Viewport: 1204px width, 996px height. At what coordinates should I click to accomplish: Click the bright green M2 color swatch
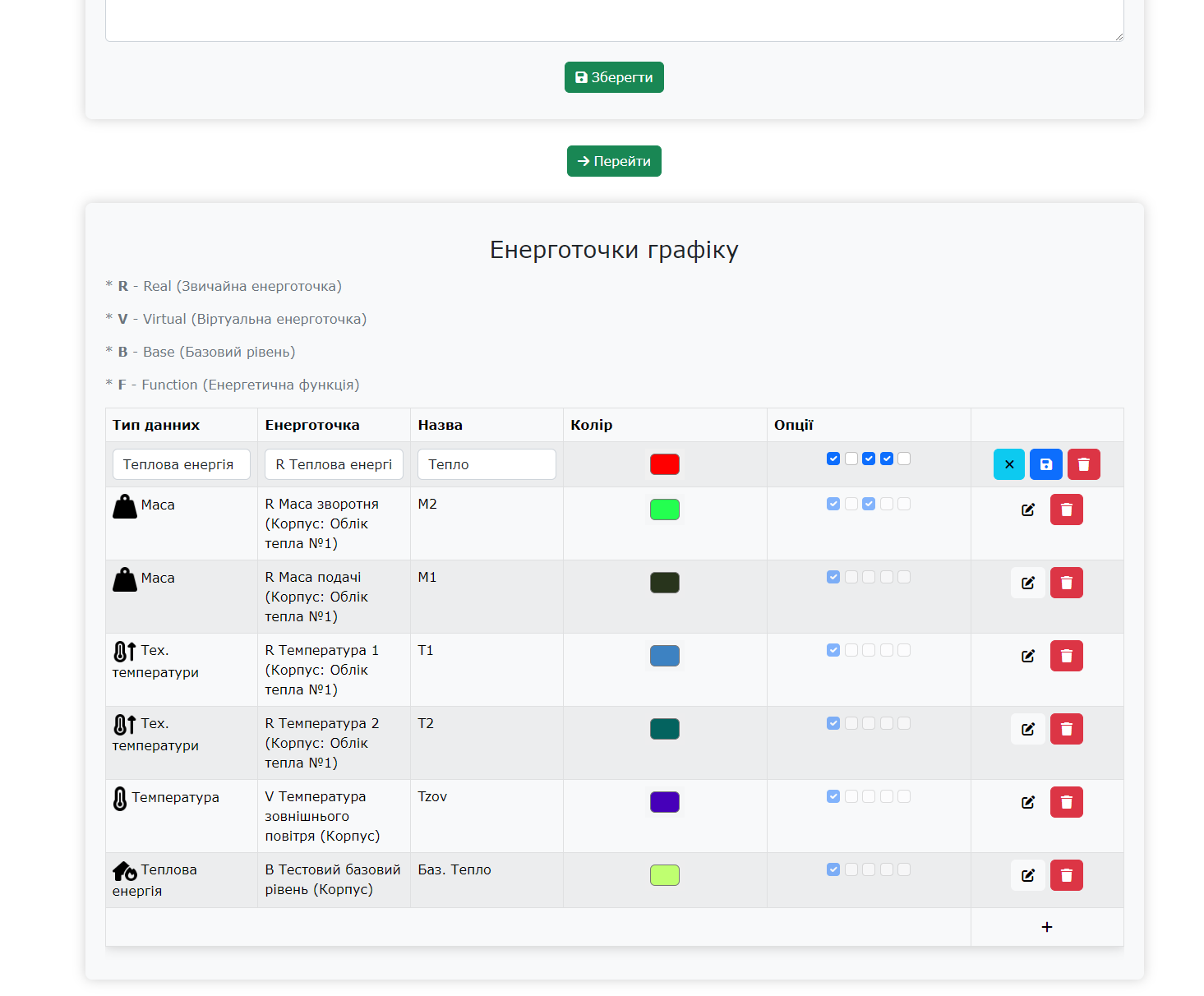point(664,510)
